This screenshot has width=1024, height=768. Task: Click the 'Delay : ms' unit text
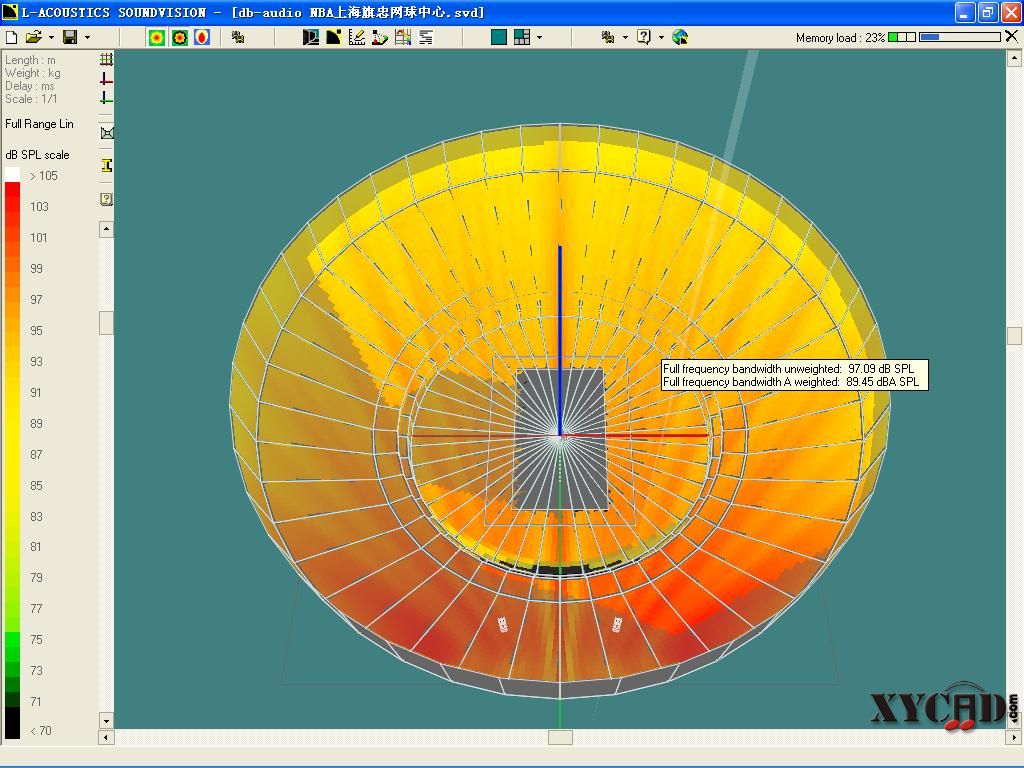30,86
